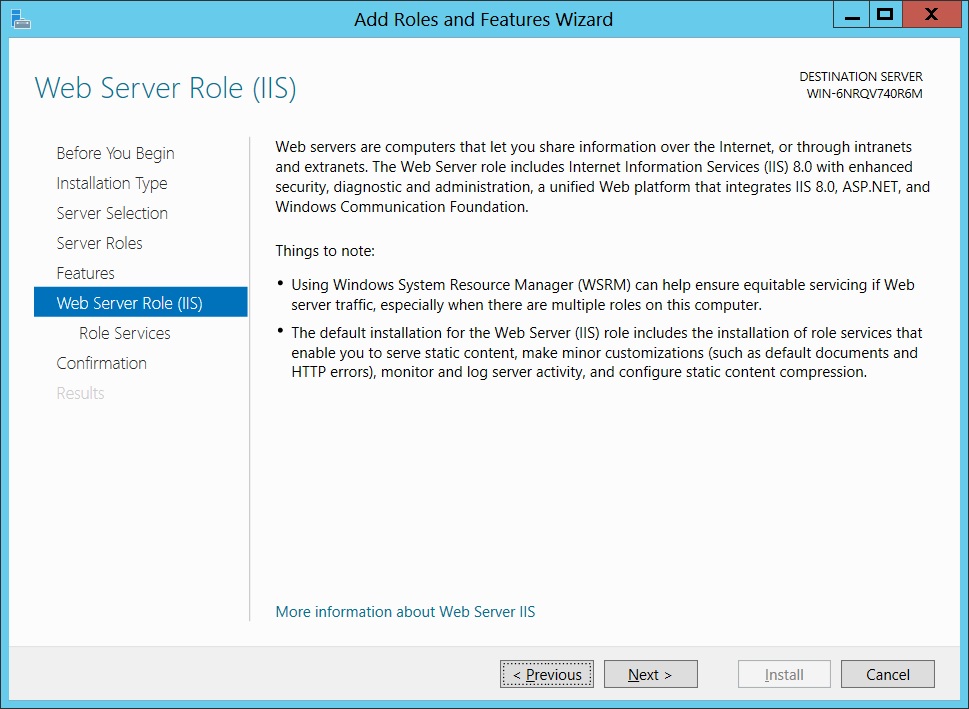Select the Server Selection step
The image size is (969, 709).
112,213
